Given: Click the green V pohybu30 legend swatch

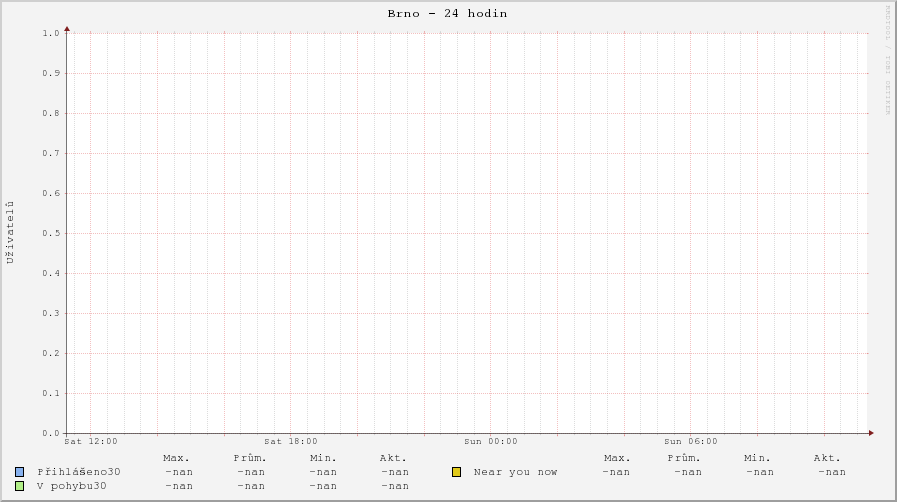Looking at the screenshot, I should [20, 486].
